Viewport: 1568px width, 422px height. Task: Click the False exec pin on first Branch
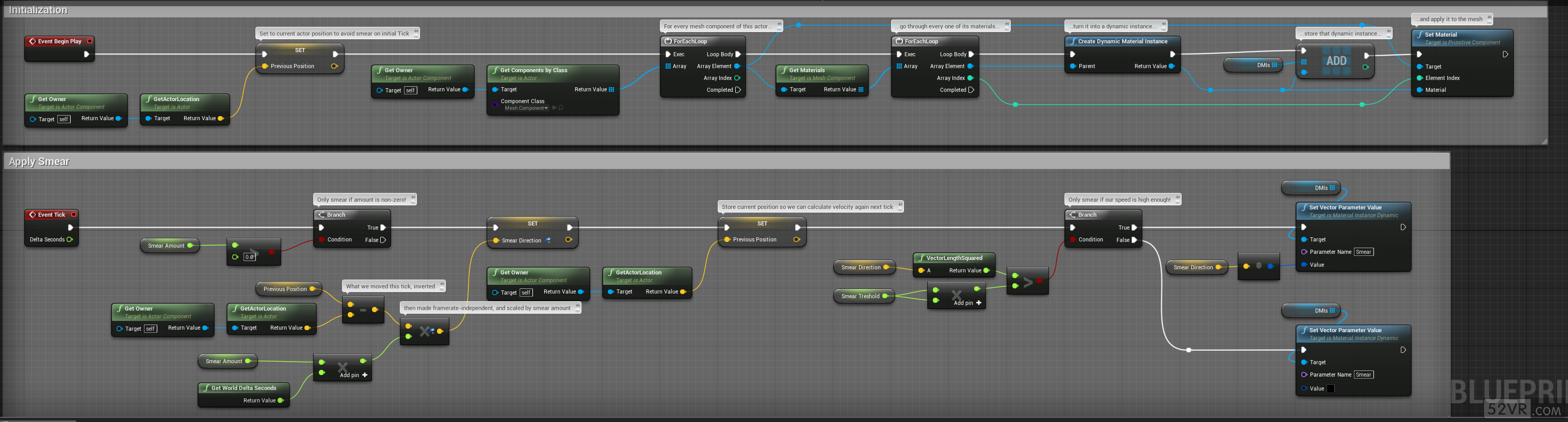coord(383,240)
